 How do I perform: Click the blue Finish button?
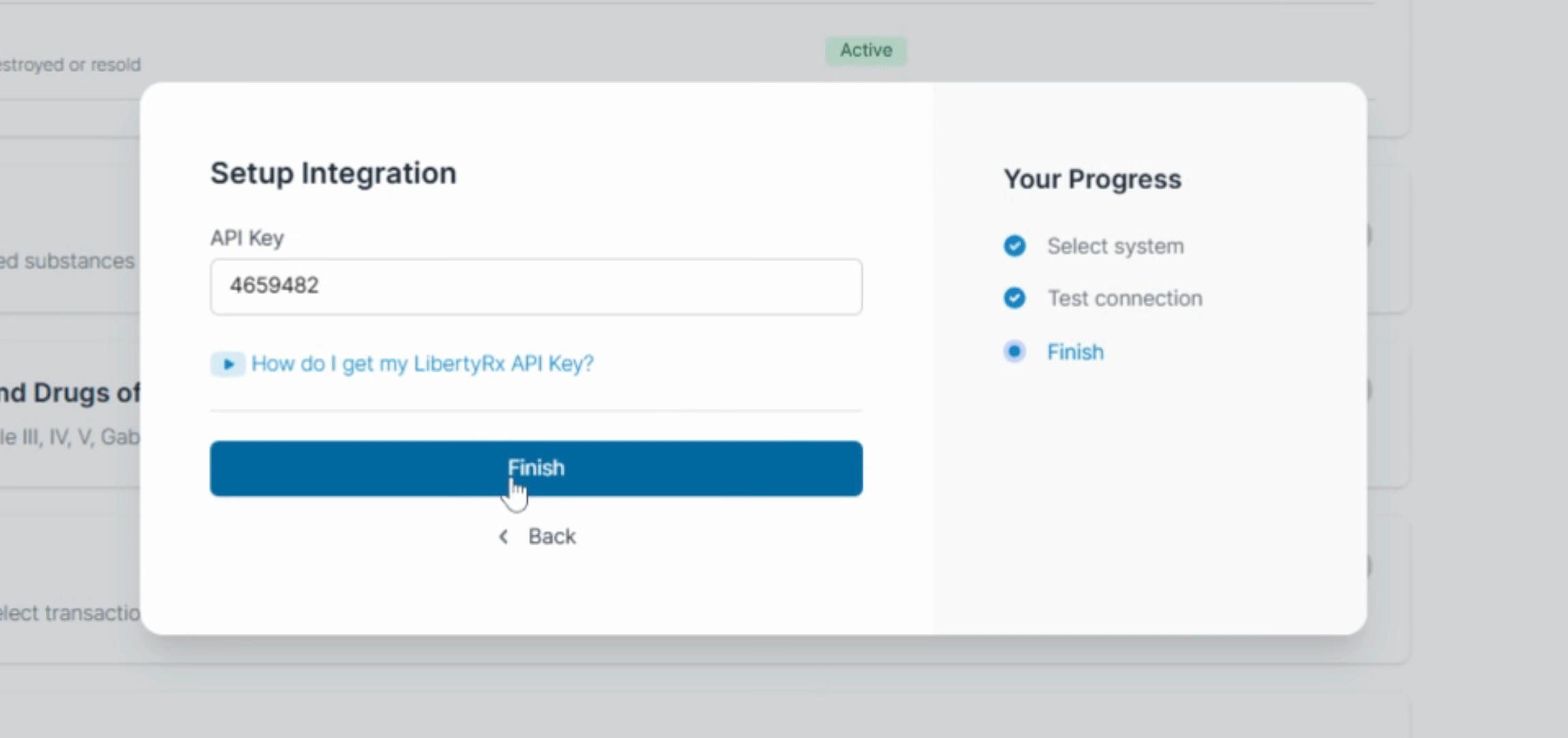[x=536, y=468]
